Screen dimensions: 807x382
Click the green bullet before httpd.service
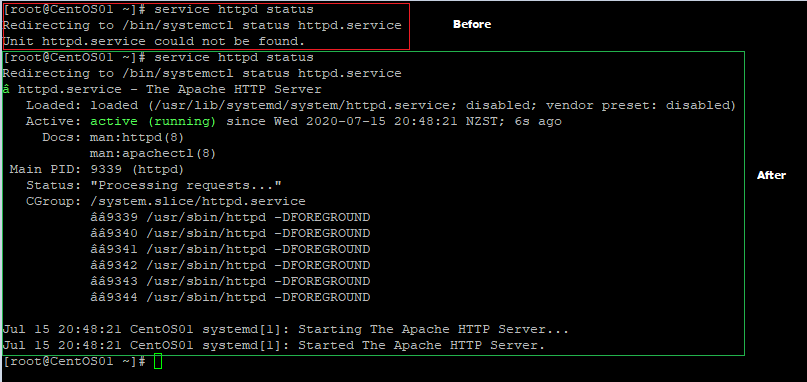[x=6, y=90]
